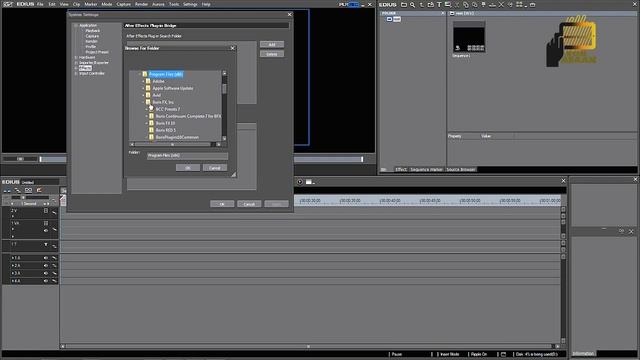Click the Folder name input field
This screenshot has height=360, width=640.
[x=187, y=156]
